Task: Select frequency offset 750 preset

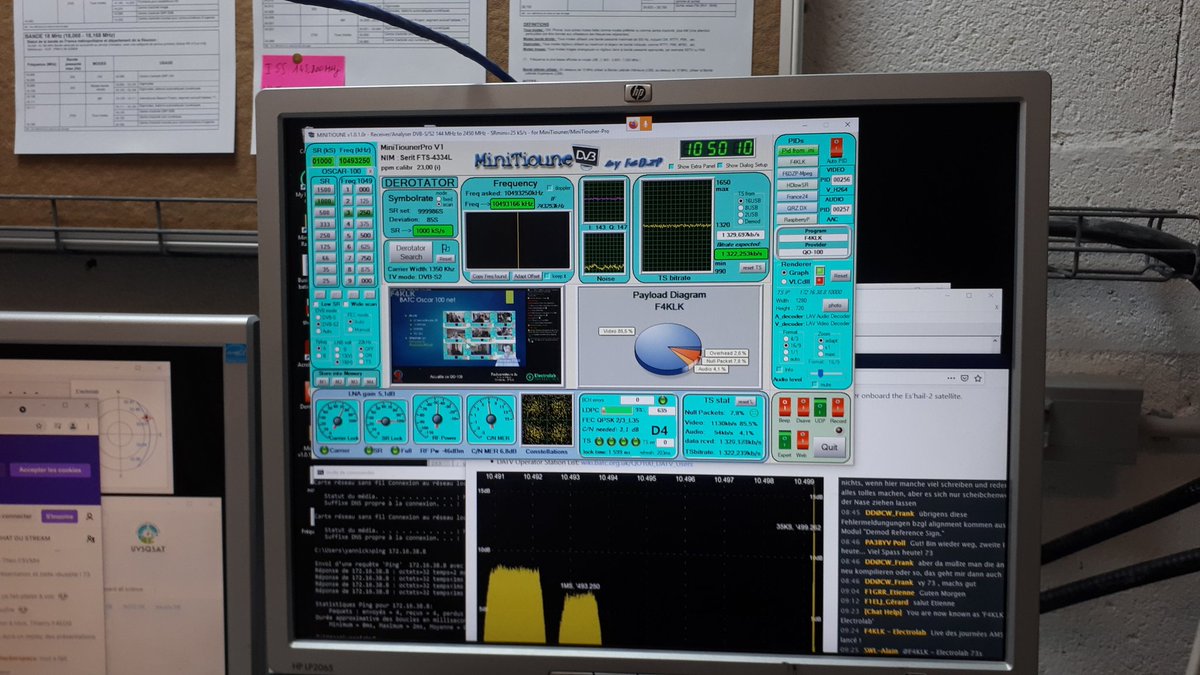Action: [364, 258]
